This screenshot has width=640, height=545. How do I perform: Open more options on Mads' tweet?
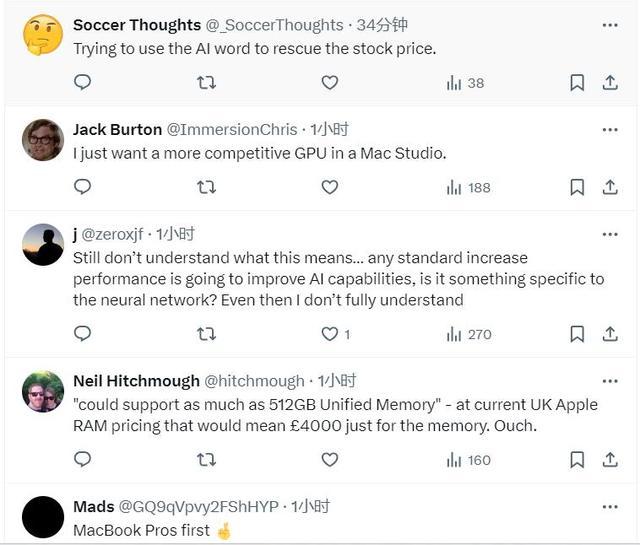[x=610, y=507]
